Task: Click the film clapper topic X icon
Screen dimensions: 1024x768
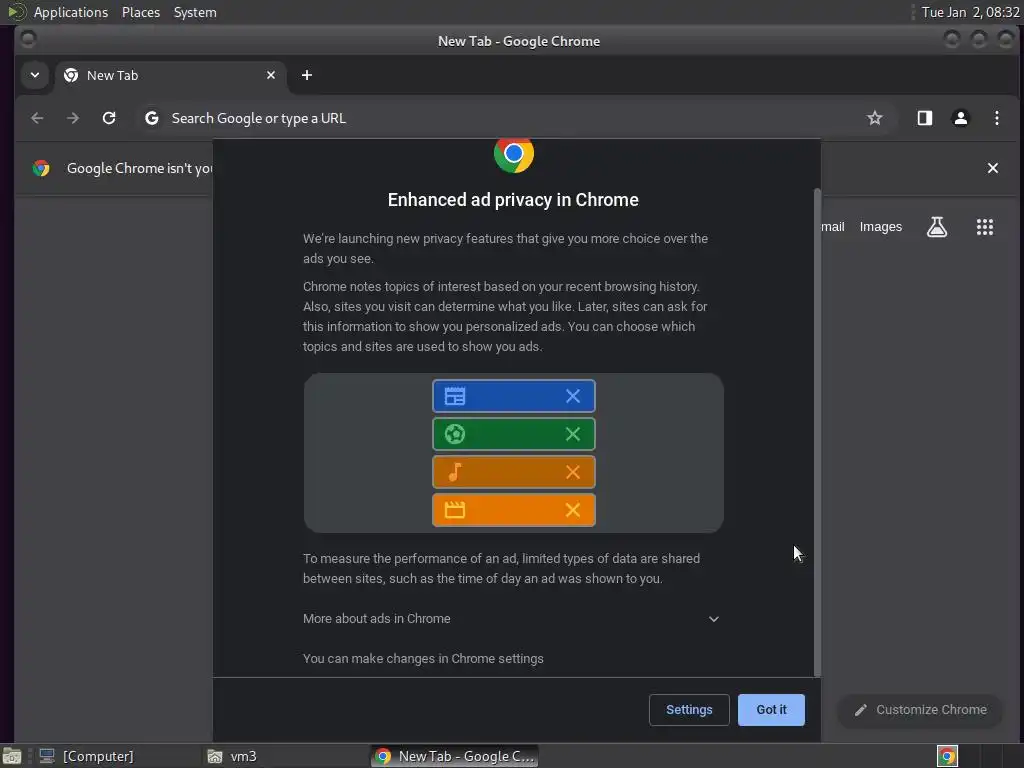Action: click(x=573, y=509)
